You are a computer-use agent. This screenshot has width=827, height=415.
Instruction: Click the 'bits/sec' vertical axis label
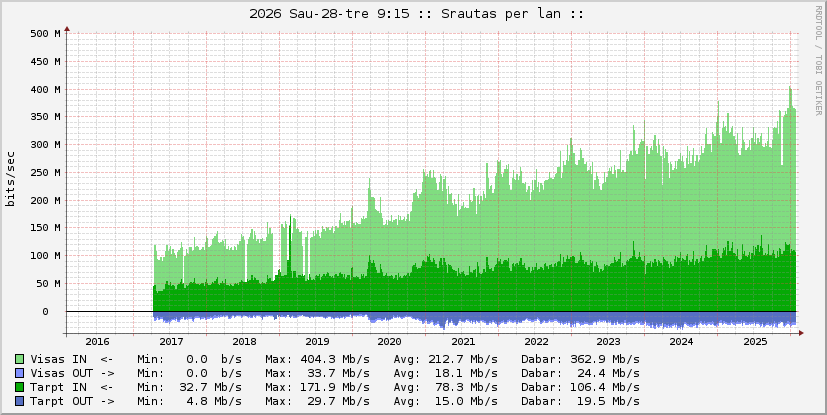tap(11, 179)
